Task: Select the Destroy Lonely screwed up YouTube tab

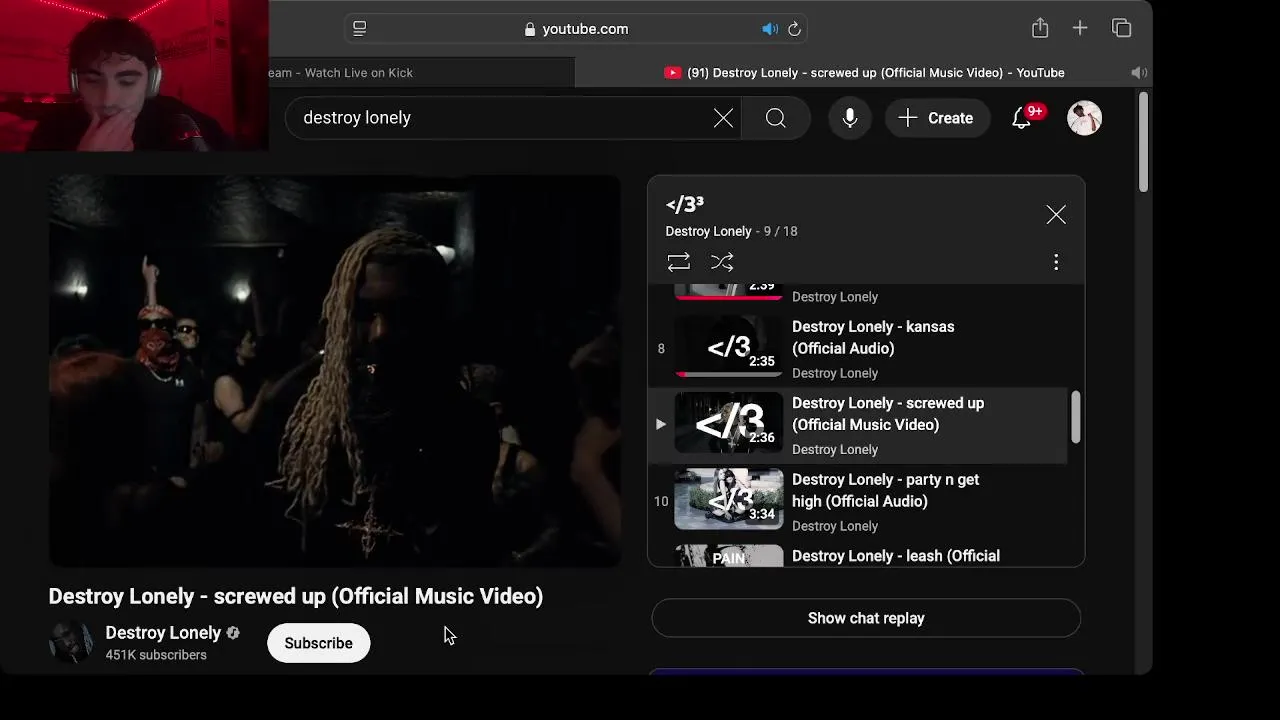Action: [864, 72]
